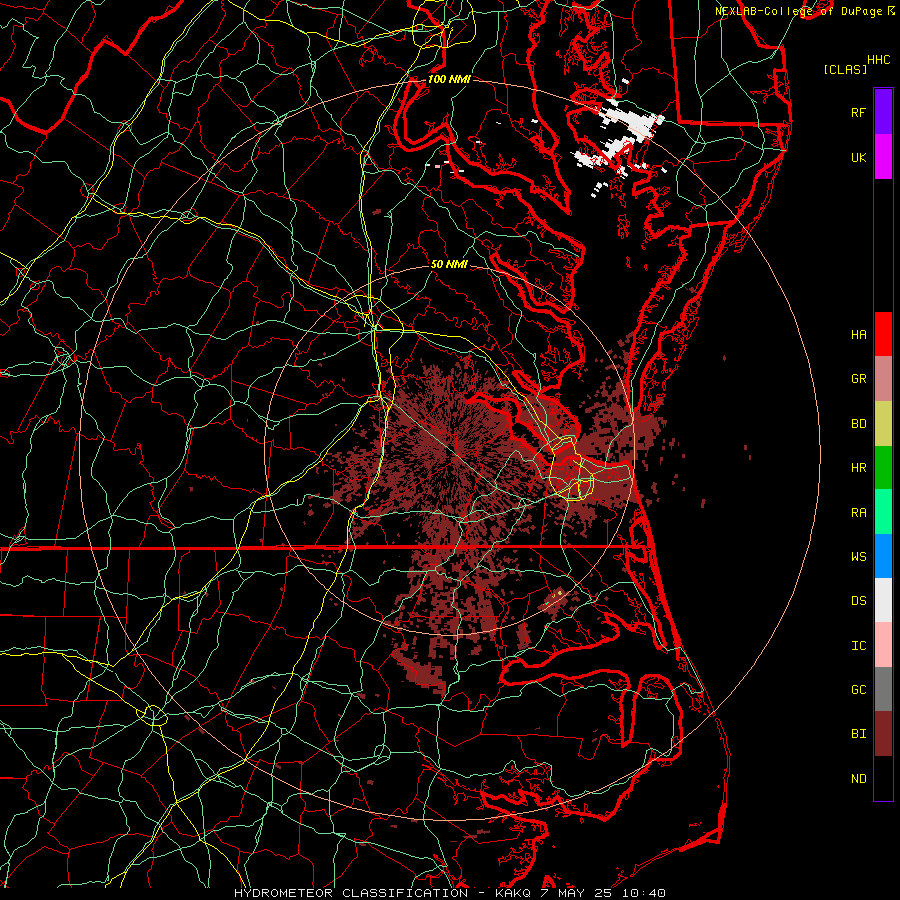Click the HR green legend swatch
The image size is (900, 900).
883,467
